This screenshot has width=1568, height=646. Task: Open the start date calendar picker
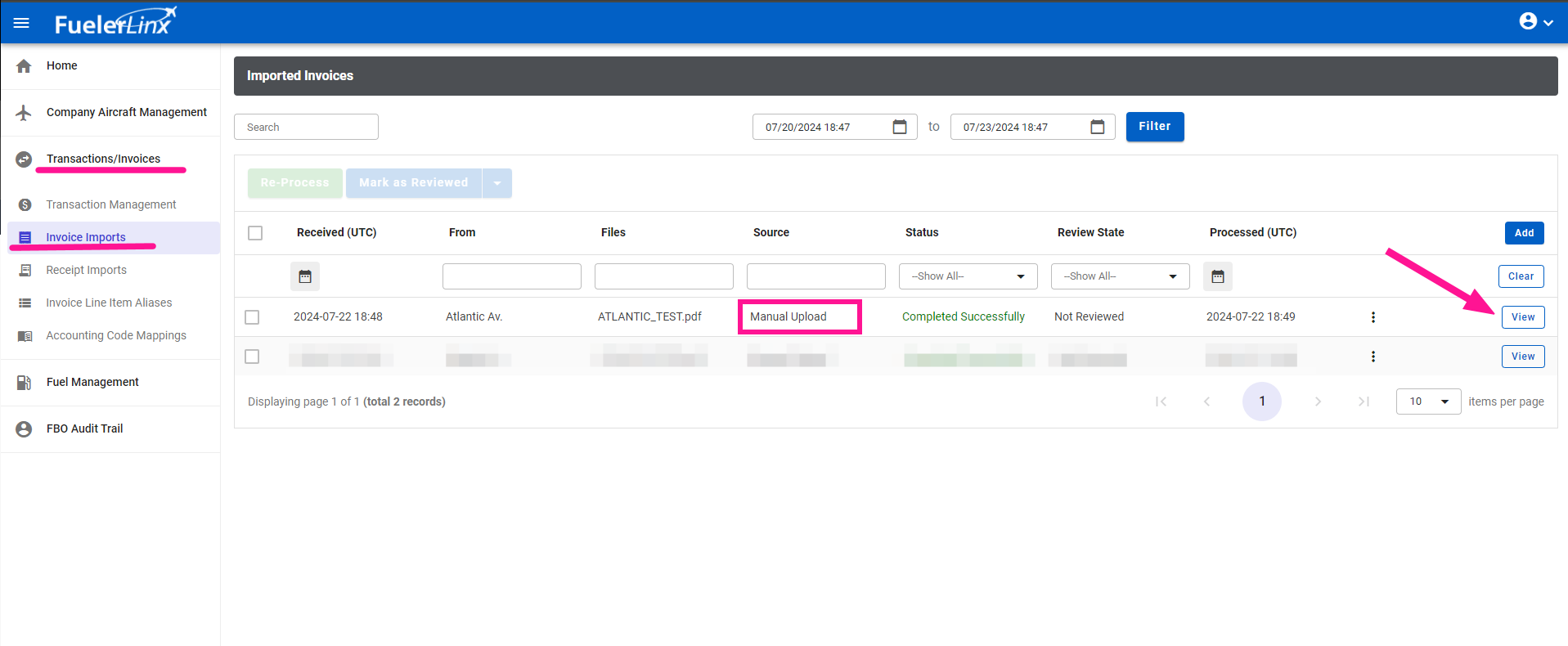point(900,127)
